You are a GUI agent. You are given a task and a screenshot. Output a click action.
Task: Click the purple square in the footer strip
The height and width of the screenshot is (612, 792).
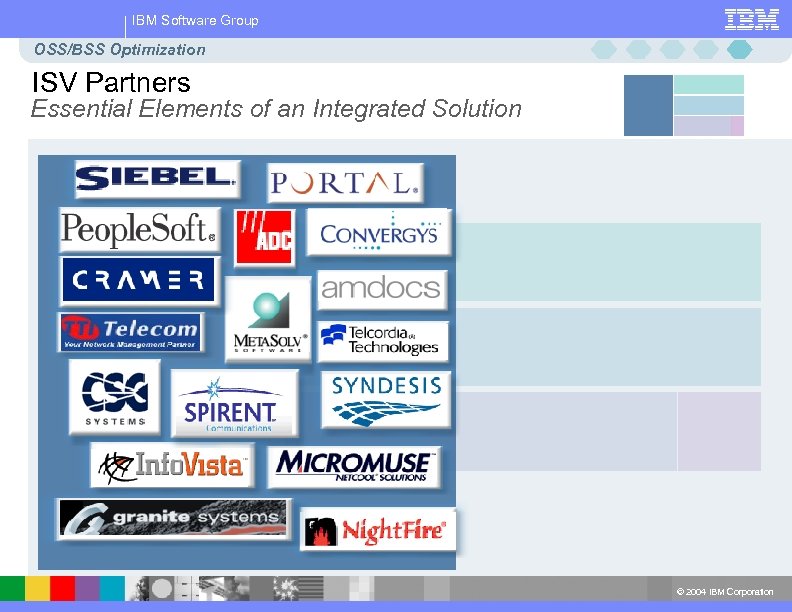(87, 588)
